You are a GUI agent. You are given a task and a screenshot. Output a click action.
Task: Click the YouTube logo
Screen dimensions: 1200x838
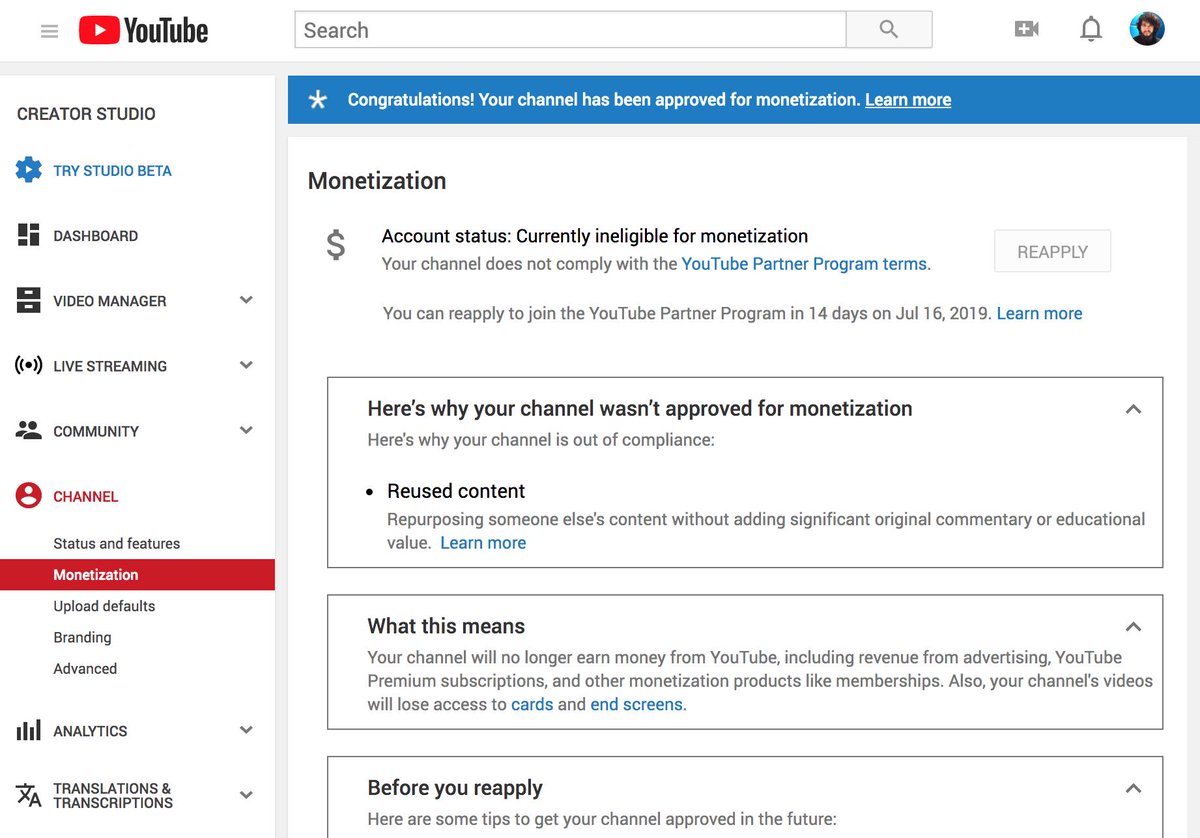click(144, 31)
